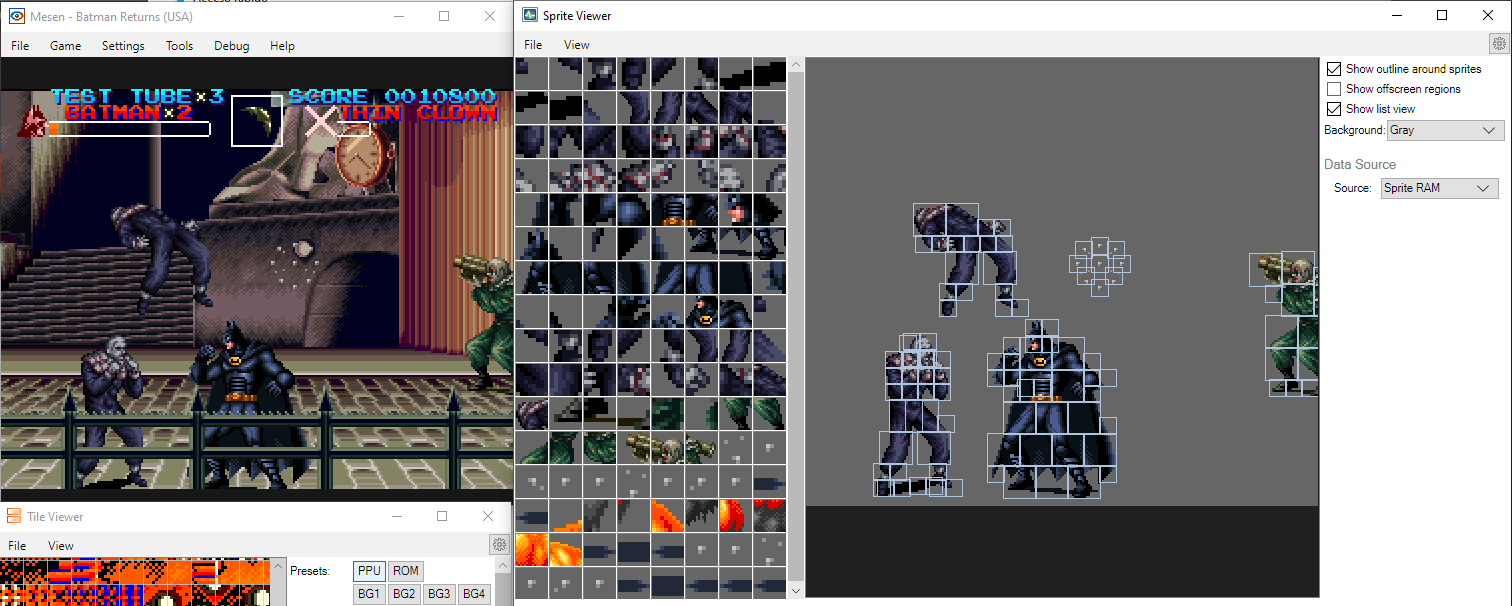
Task: Open Tools menu in Mesen
Action: [180, 45]
